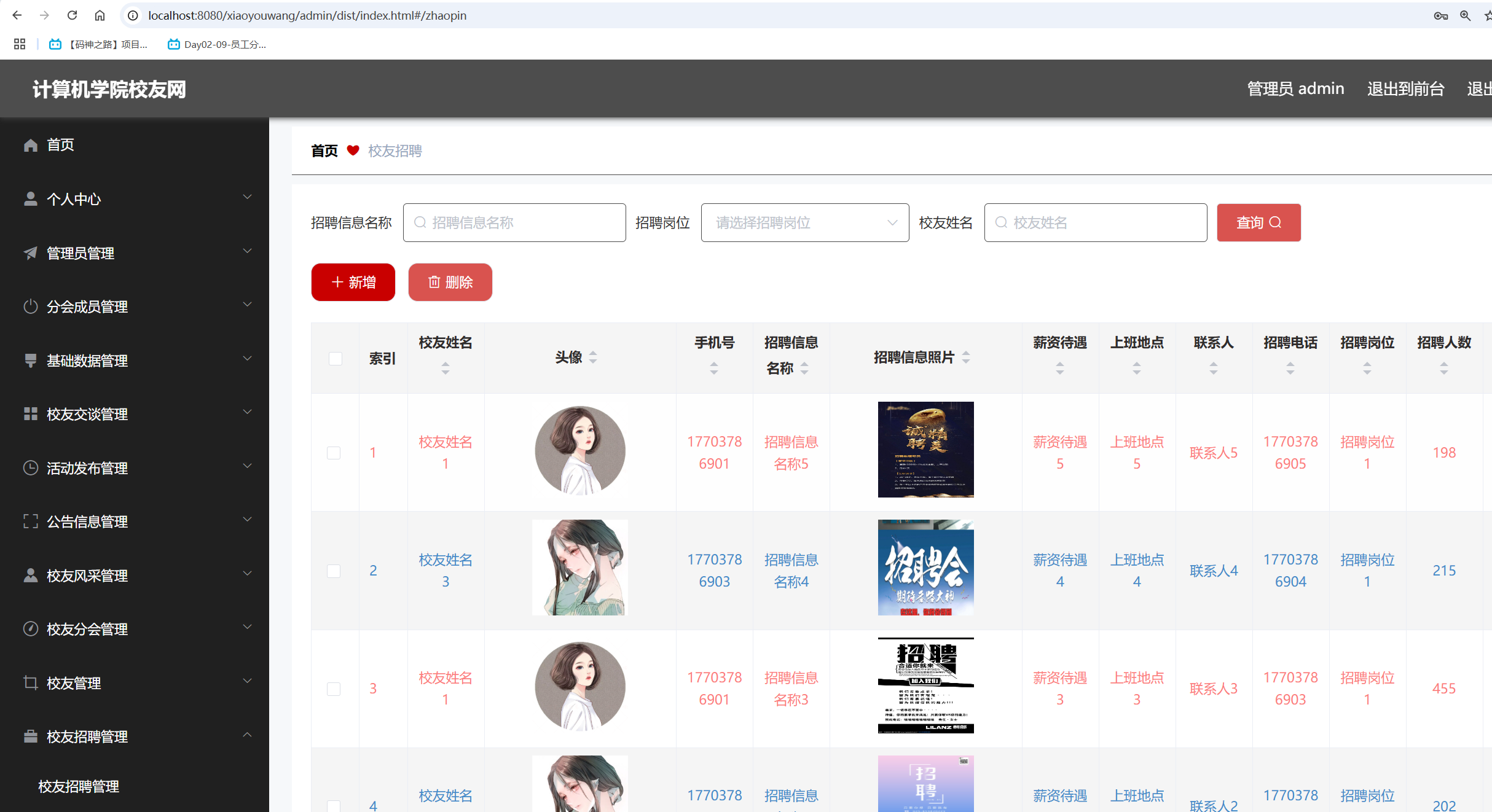Viewport: 1492px width, 812px height.
Task: Click the browser address bar URL
Action: [307, 15]
